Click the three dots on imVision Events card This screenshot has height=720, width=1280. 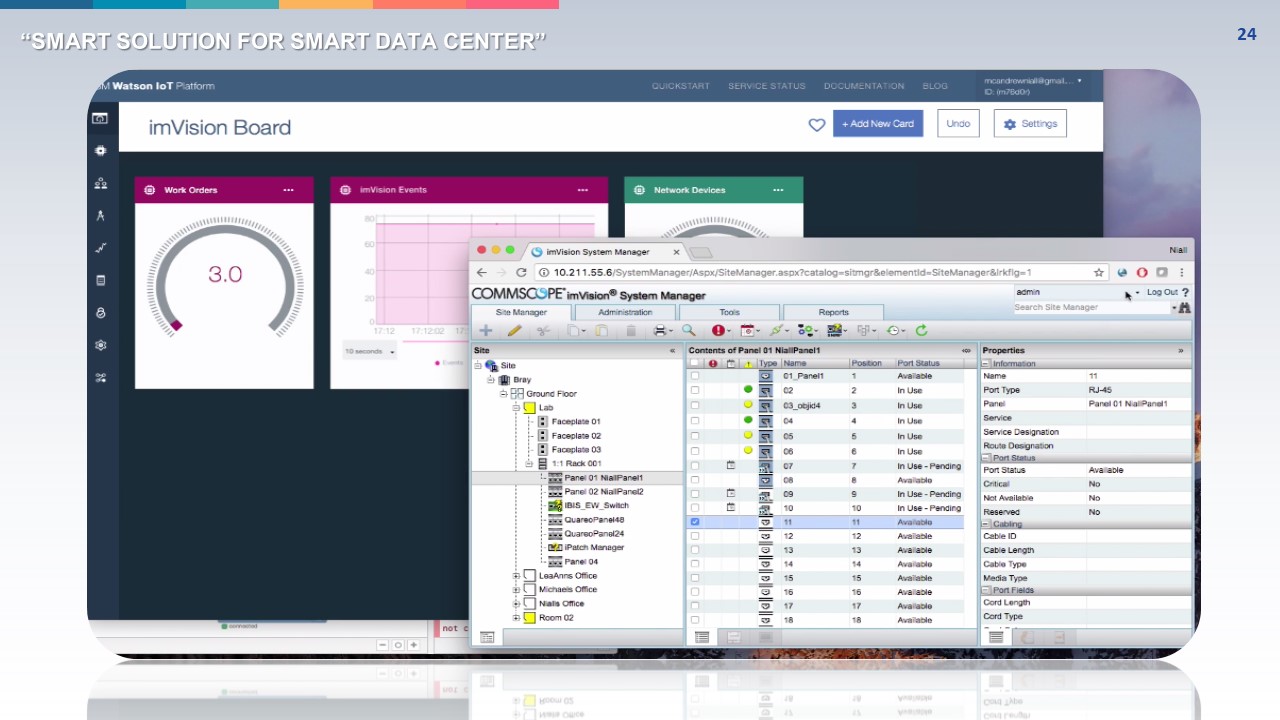tap(583, 190)
